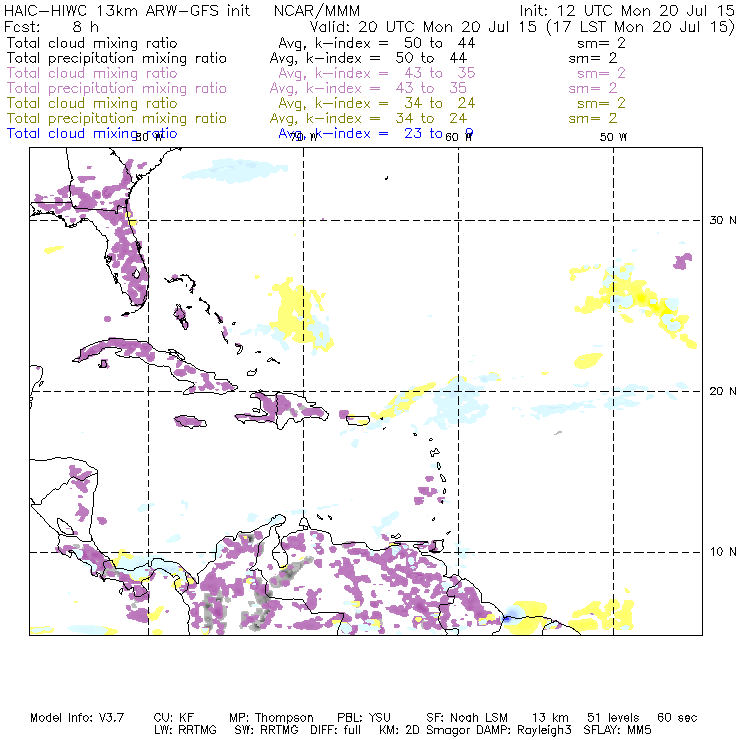Click the "SFLAY: MM5" footer text
The image size is (740, 740).
[x=617, y=730]
